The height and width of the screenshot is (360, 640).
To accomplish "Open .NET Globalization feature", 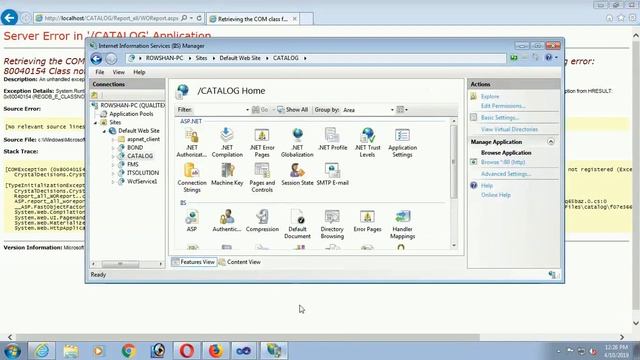I will pos(297,142).
